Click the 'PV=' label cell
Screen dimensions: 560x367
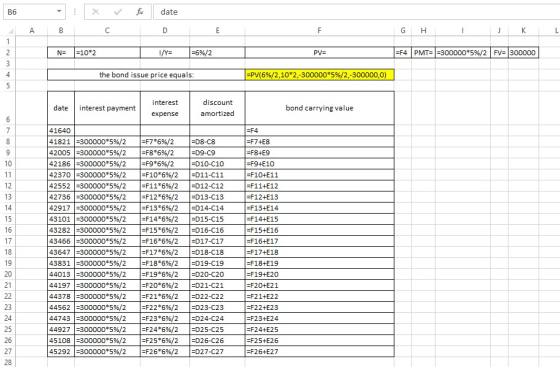(320, 52)
